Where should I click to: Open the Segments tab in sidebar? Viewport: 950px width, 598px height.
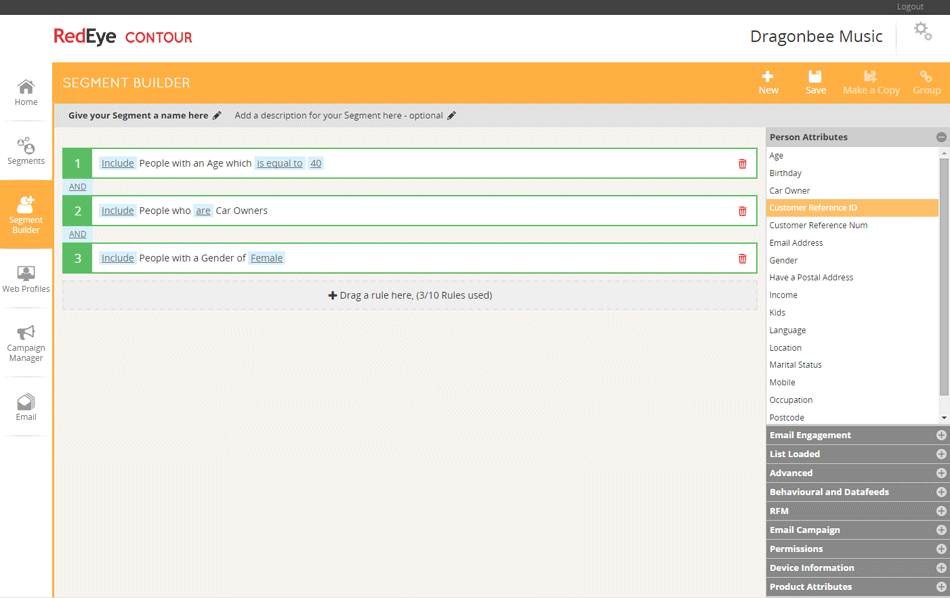coord(26,151)
